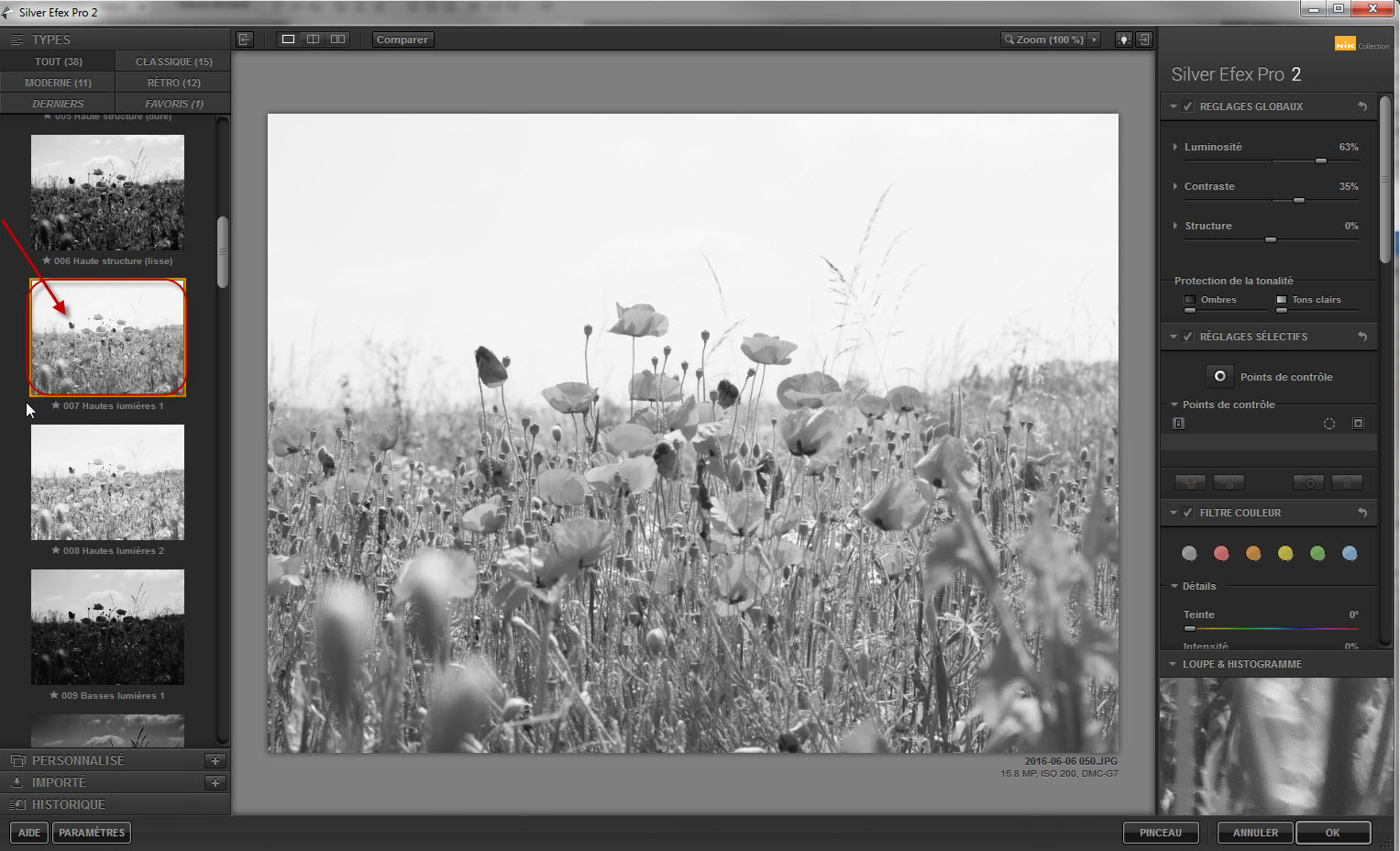The image size is (1400, 851).
Task: Confirm with the OK button
Action: [x=1333, y=833]
